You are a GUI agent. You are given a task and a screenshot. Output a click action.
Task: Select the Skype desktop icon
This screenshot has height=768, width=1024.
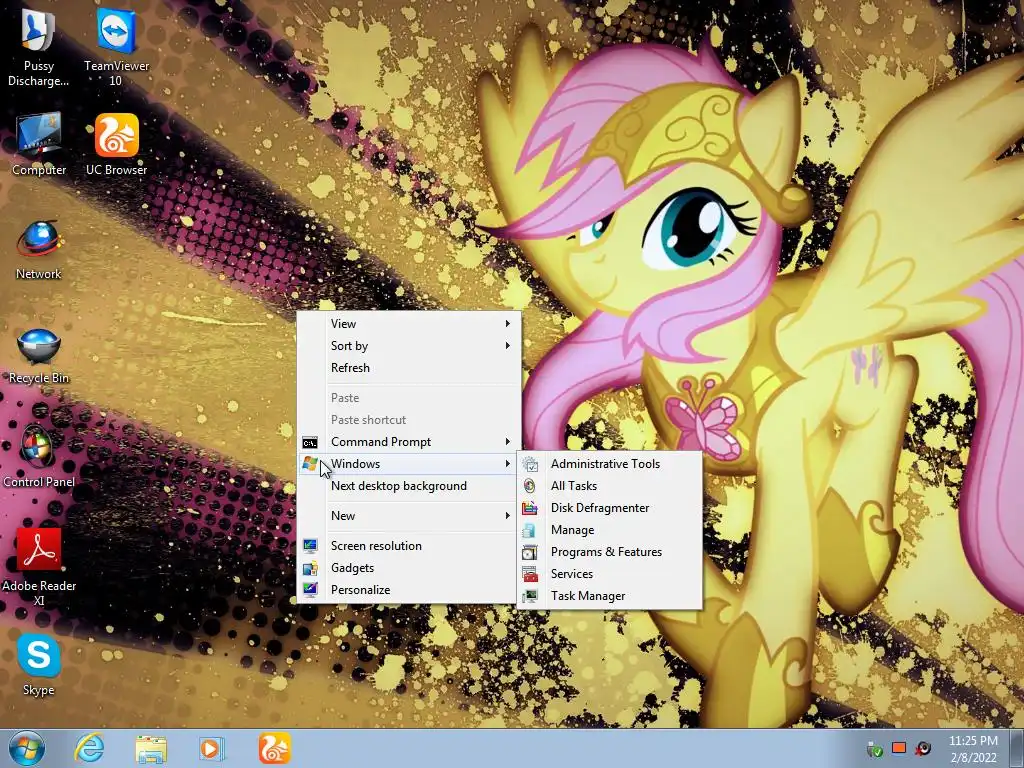pyautogui.click(x=39, y=665)
